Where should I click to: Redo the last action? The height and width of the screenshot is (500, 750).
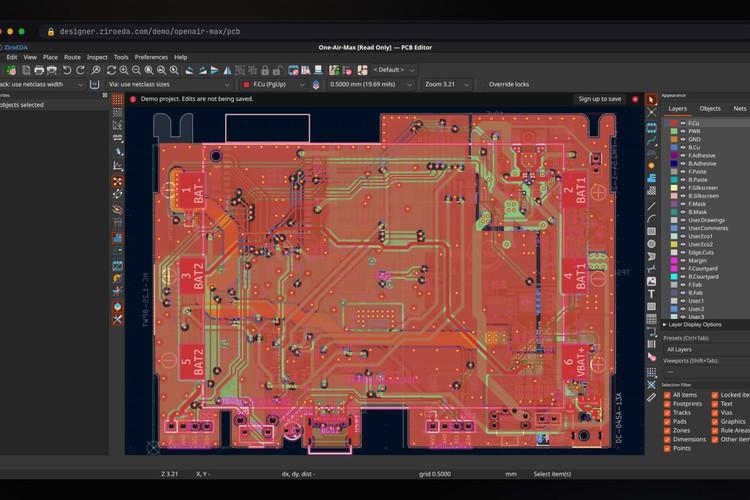80,70
